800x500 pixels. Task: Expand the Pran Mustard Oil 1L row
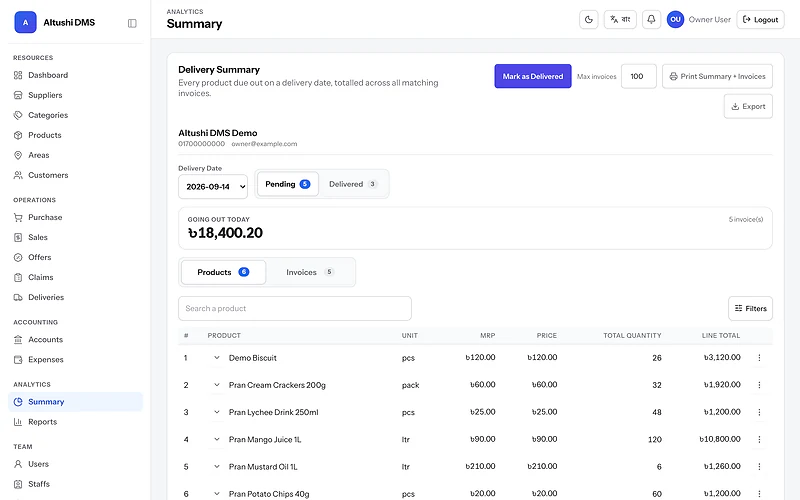[217, 466]
